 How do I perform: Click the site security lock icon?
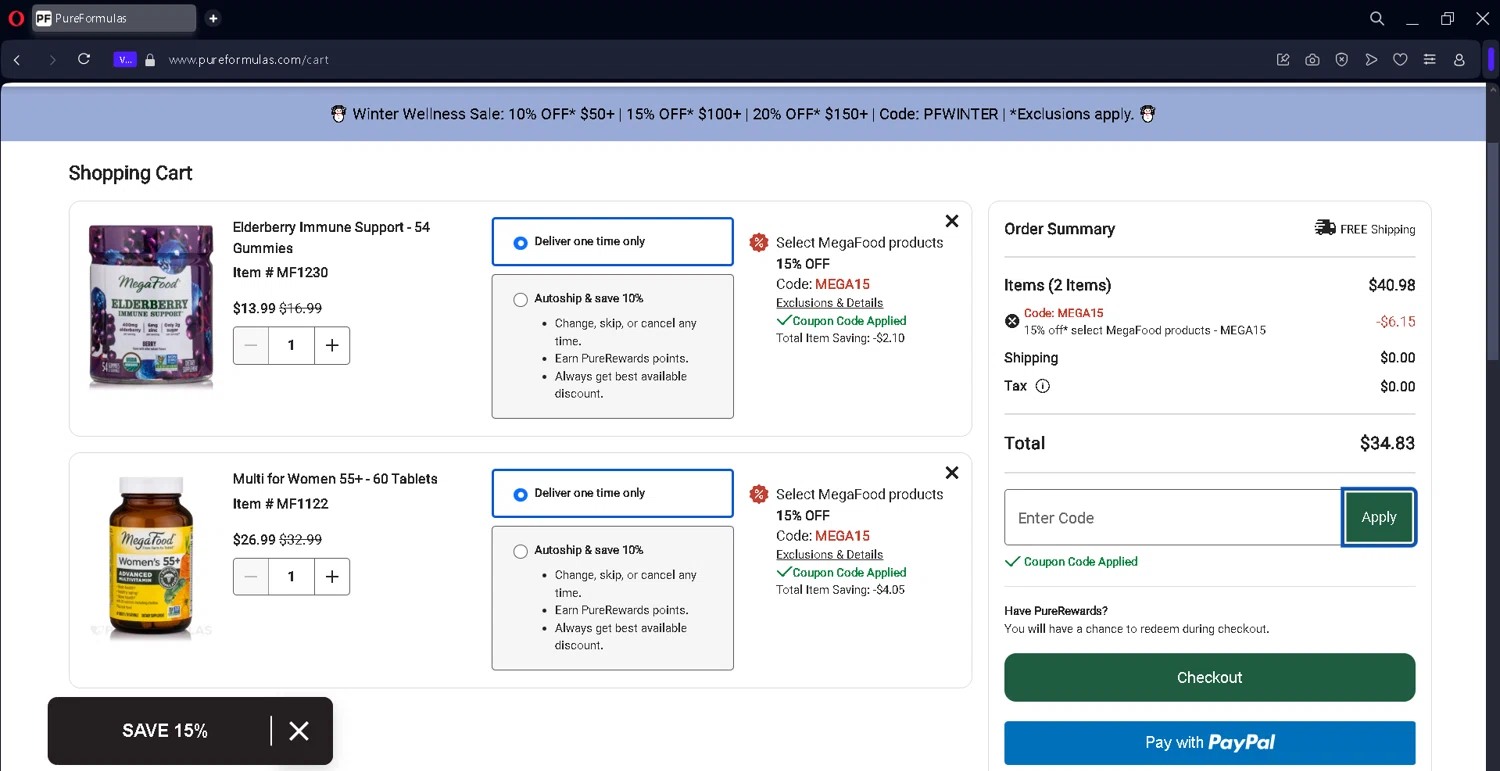pyautogui.click(x=151, y=60)
